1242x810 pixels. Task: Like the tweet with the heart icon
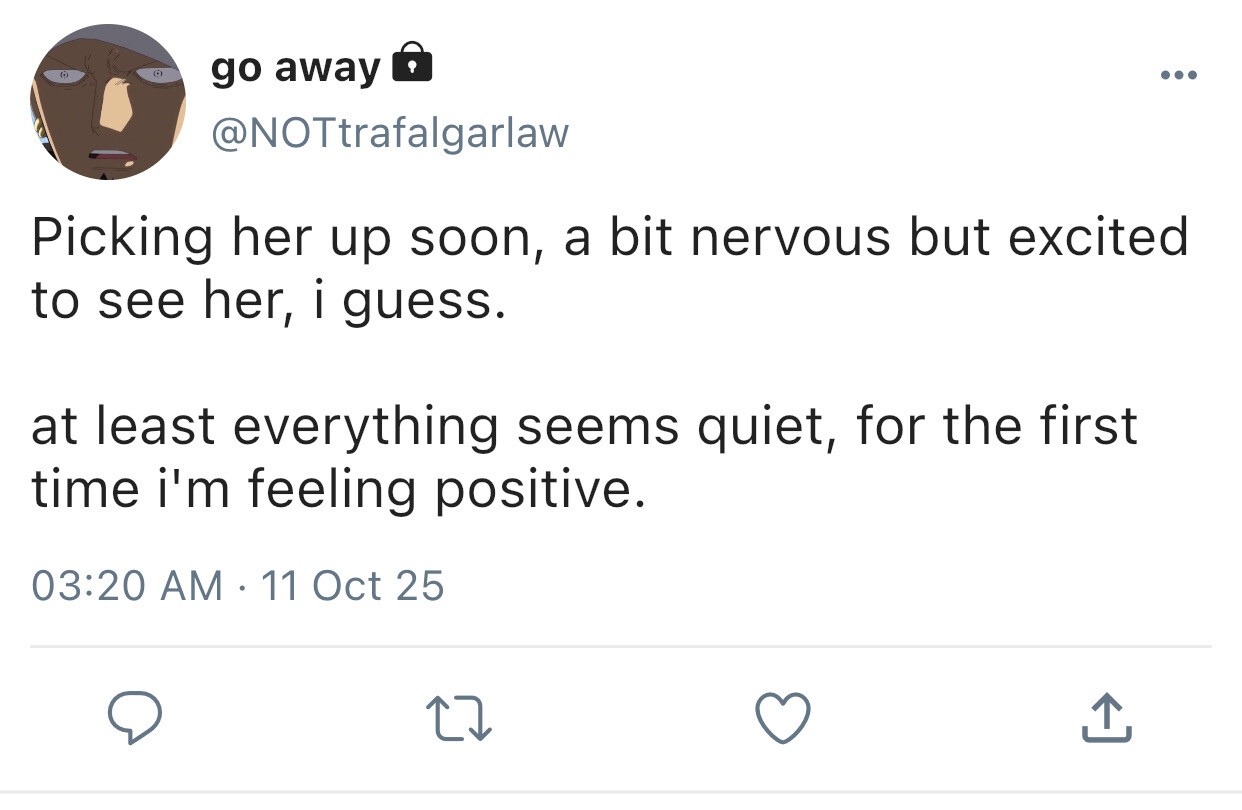coord(782,719)
